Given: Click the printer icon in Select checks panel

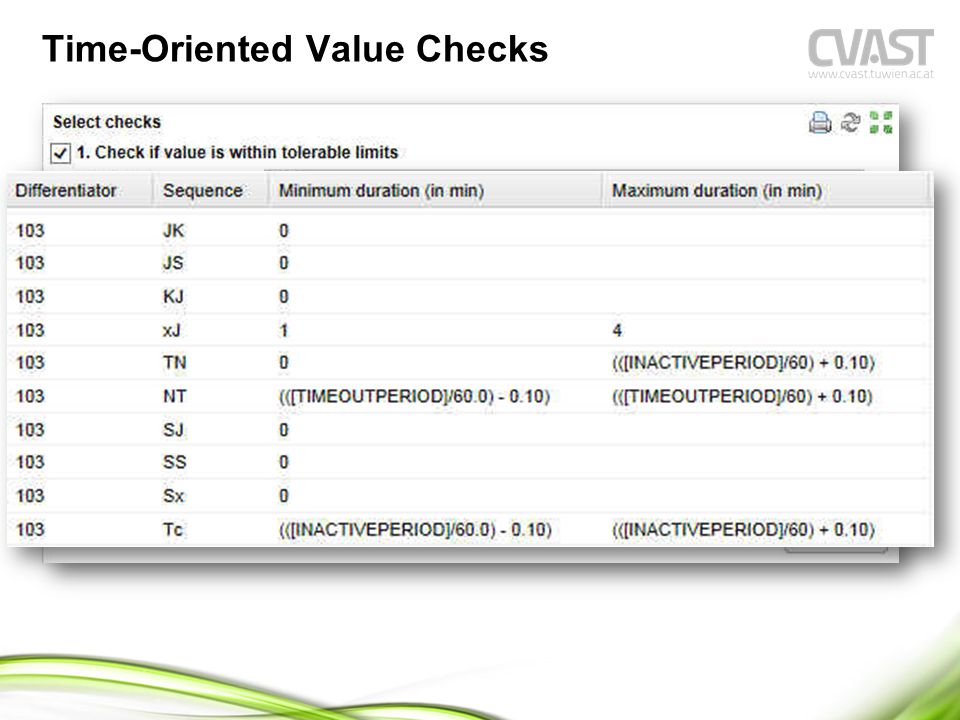Looking at the screenshot, I should pos(820,122).
